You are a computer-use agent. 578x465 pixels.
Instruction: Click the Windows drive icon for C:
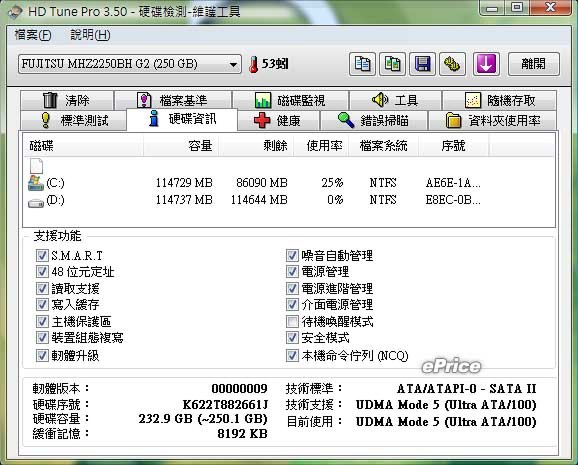pos(36,183)
